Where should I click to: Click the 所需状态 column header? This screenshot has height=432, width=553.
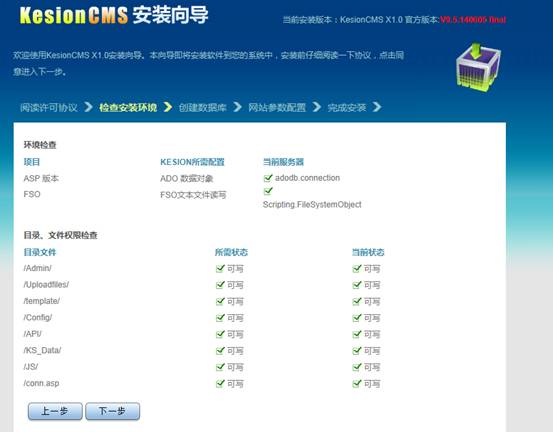[x=231, y=252]
